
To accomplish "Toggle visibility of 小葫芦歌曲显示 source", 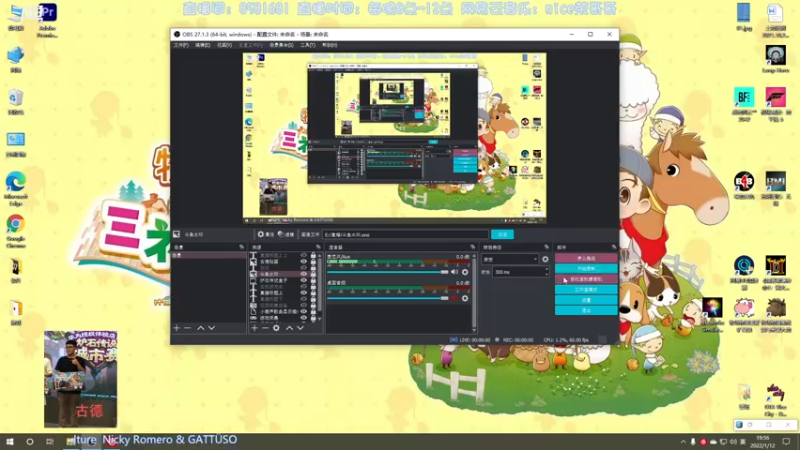I will (304, 311).
